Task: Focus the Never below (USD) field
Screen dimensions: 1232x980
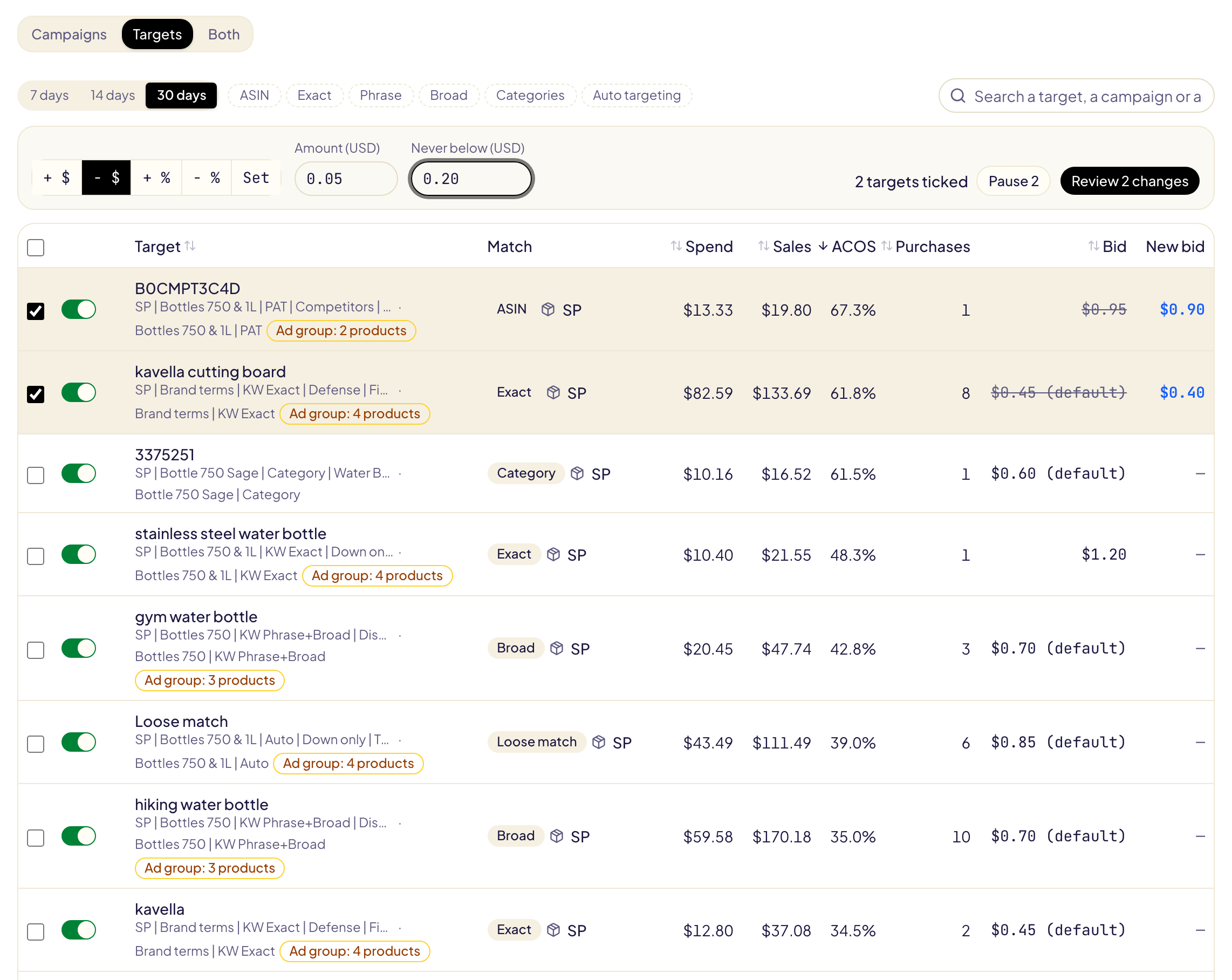Action: [471, 179]
